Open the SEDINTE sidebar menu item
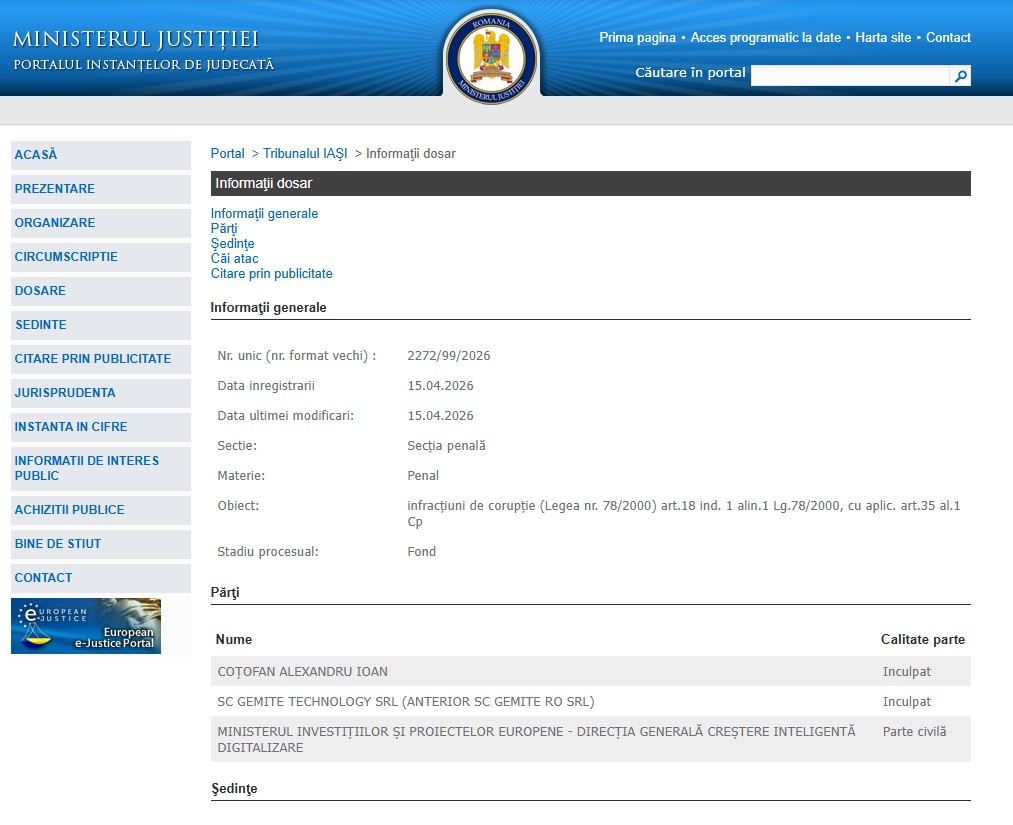This screenshot has height=825, width=1013. tap(41, 325)
